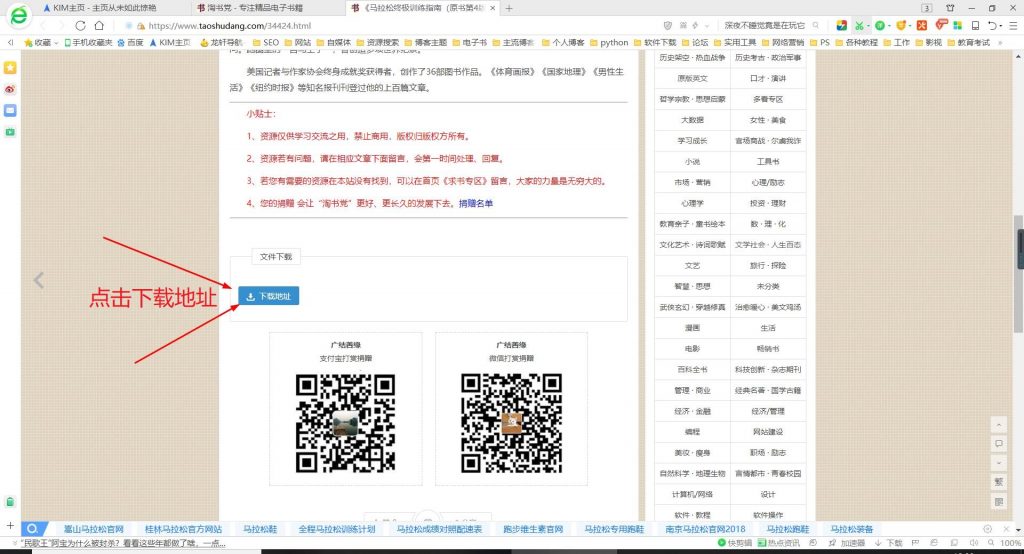Viewport: 1024px width, 554px height.
Task: Select the 学习成长 category
Action: tap(692, 140)
